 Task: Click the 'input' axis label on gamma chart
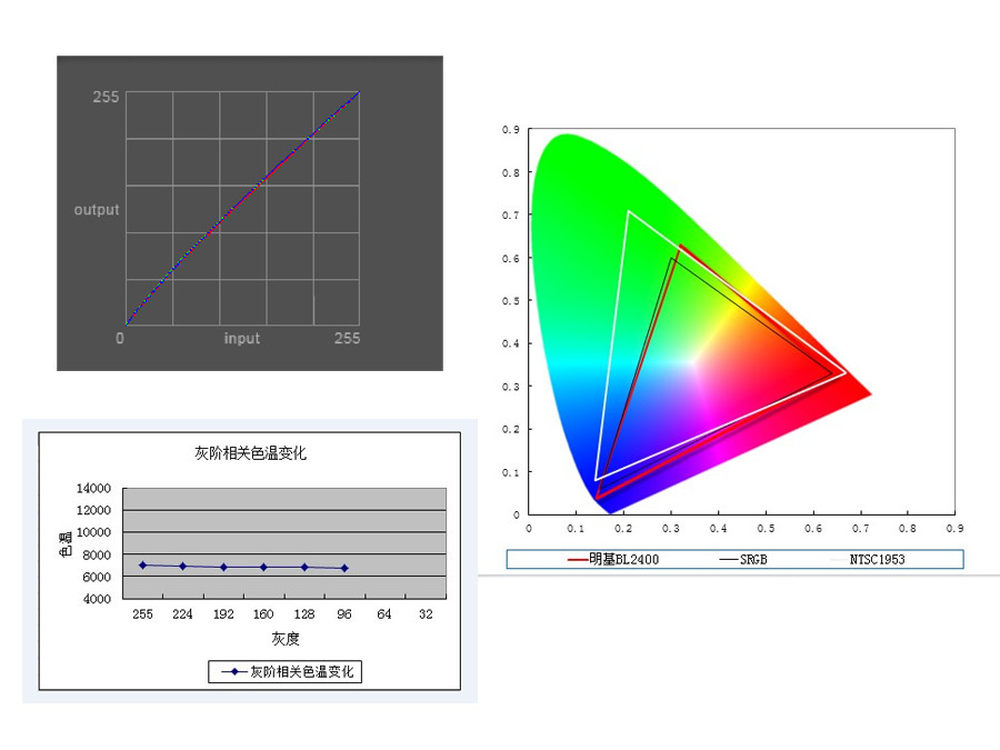coord(241,339)
